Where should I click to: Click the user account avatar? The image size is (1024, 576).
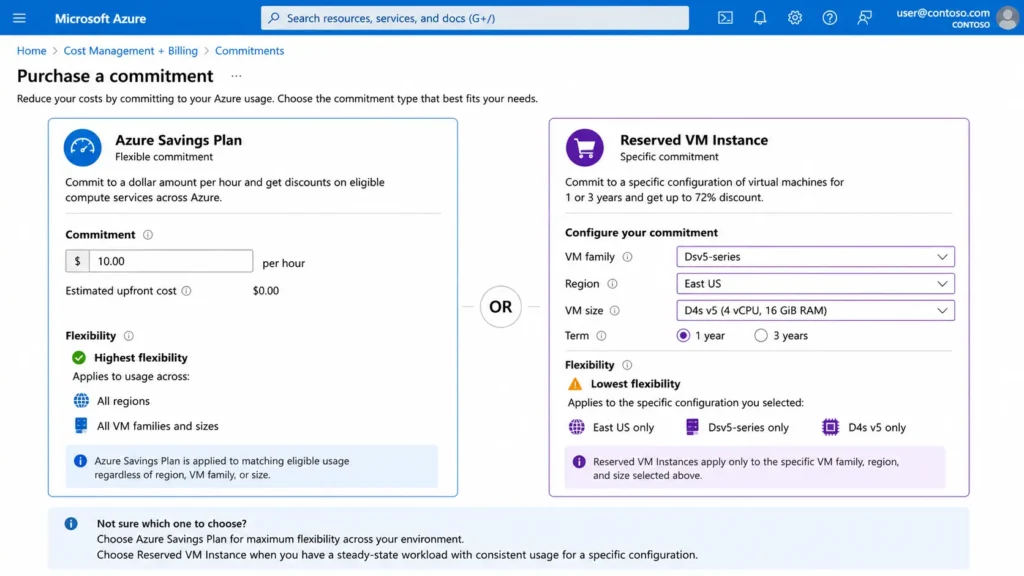(1008, 18)
